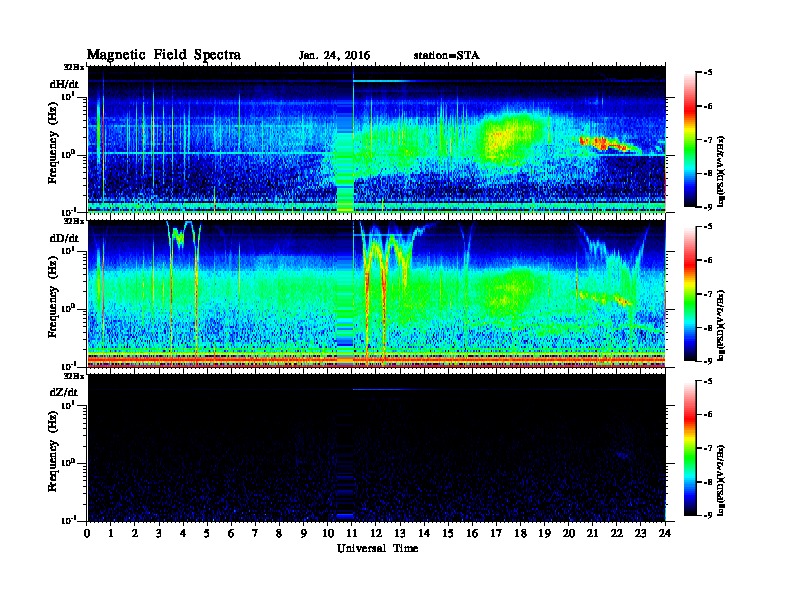Click the '32Hz' label above dD/dt
792x612 pixels.
tap(74, 221)
